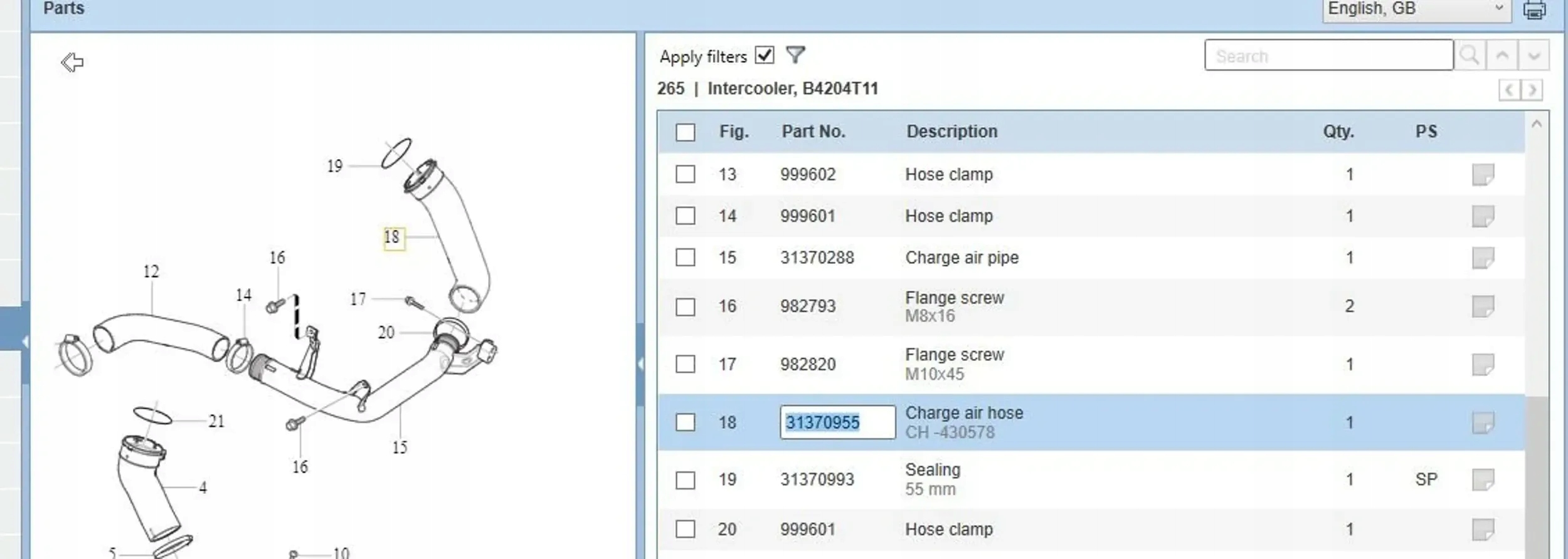Tick checkbox for Flange screw M8x16 row
Image resolution: width=1568 pixels, height=559 pixels.
tap(685, 307)
